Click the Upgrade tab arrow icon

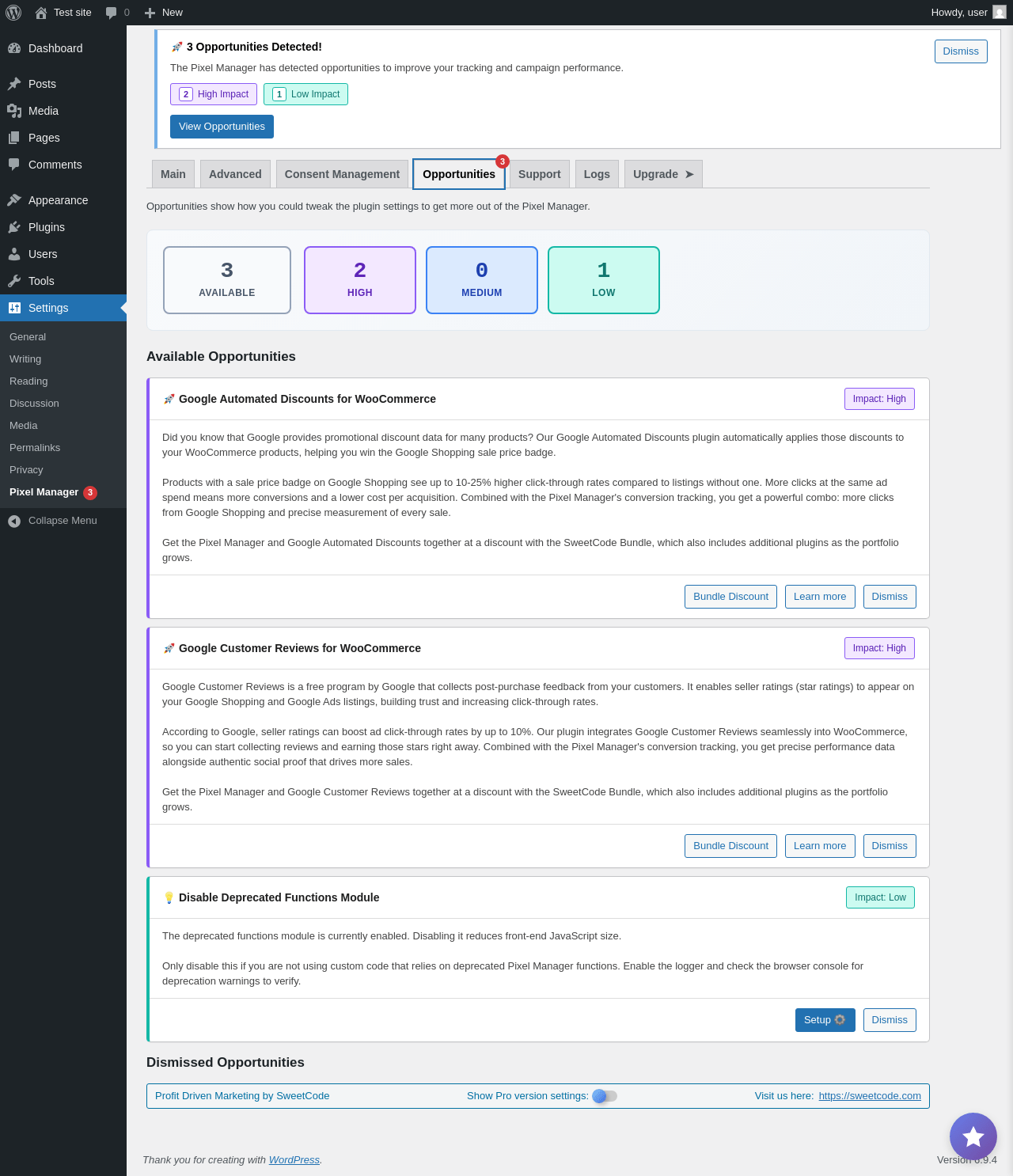(689, 174)
